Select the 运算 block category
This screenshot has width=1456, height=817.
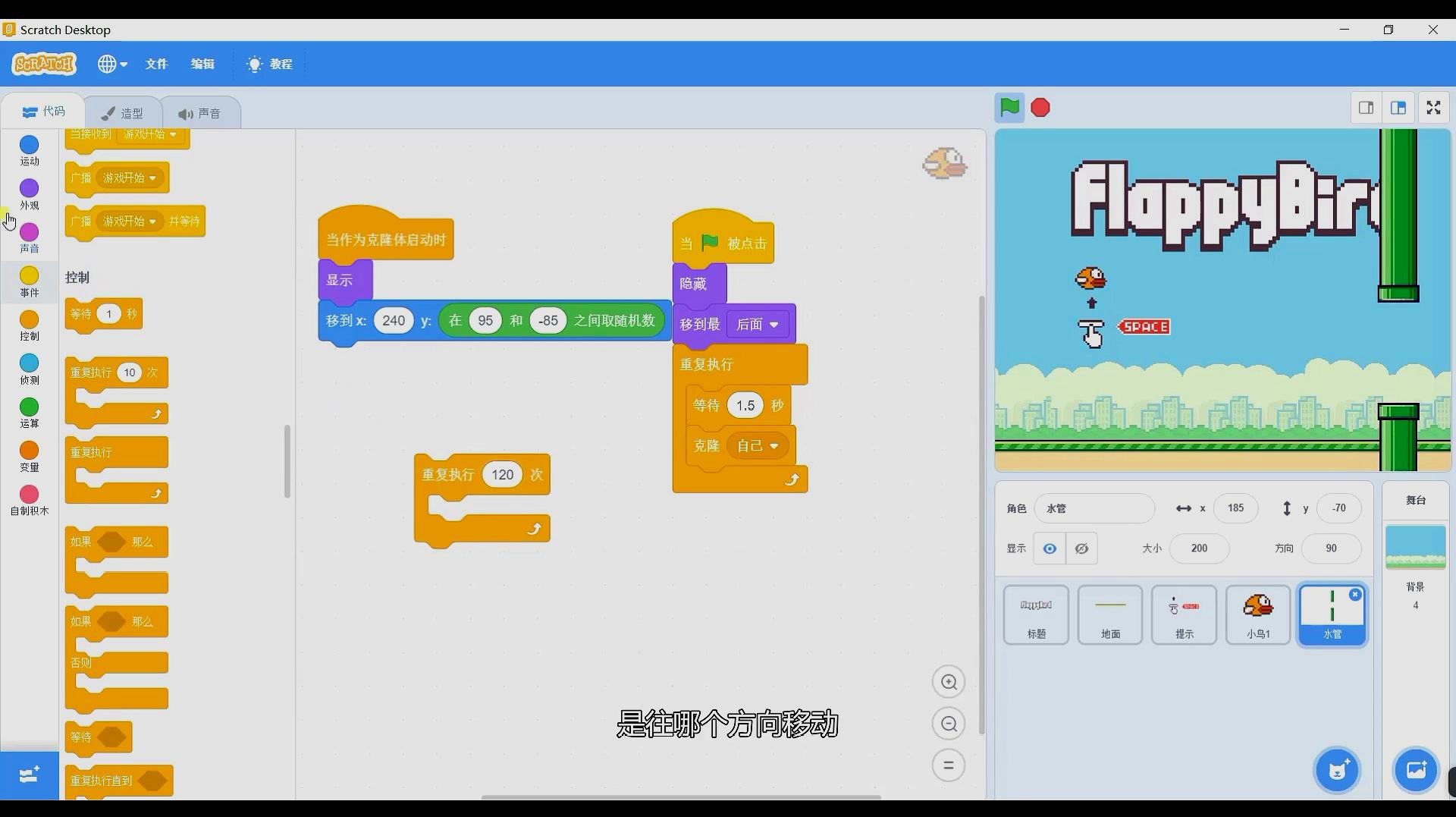point(29,413)
